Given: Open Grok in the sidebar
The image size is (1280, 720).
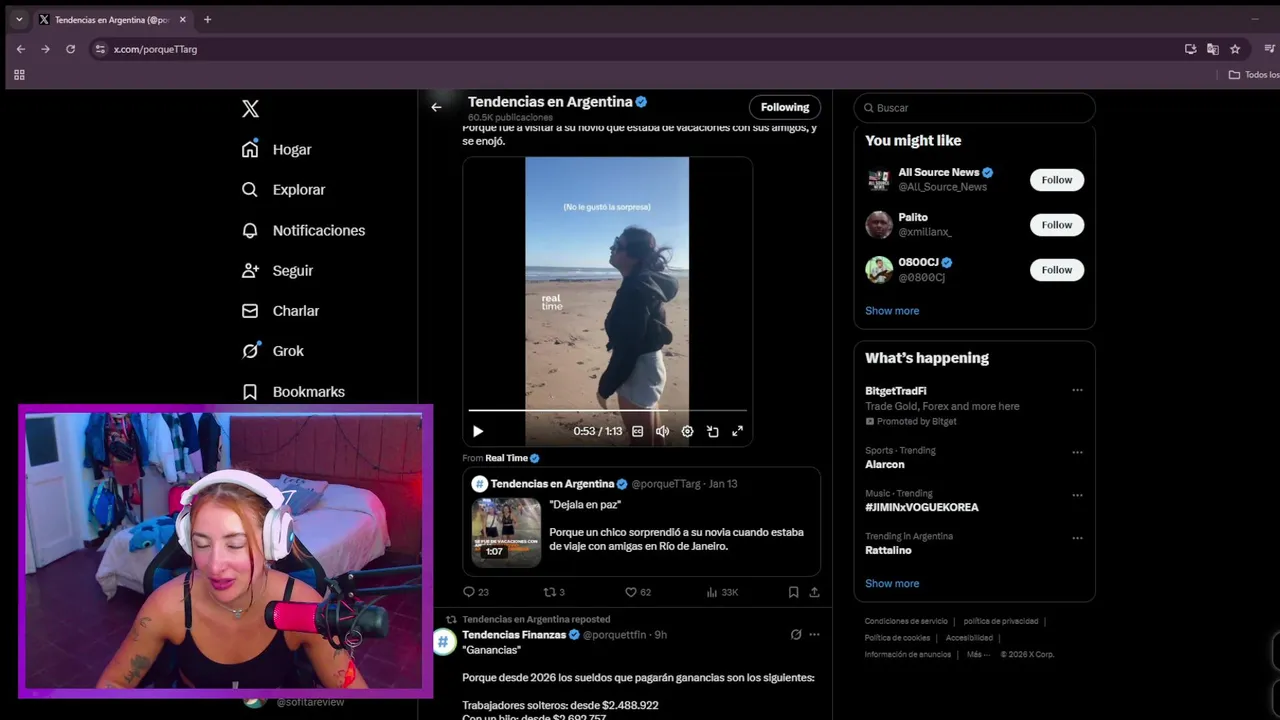Looking at the screenshot, I should click(x=273, y=351).
